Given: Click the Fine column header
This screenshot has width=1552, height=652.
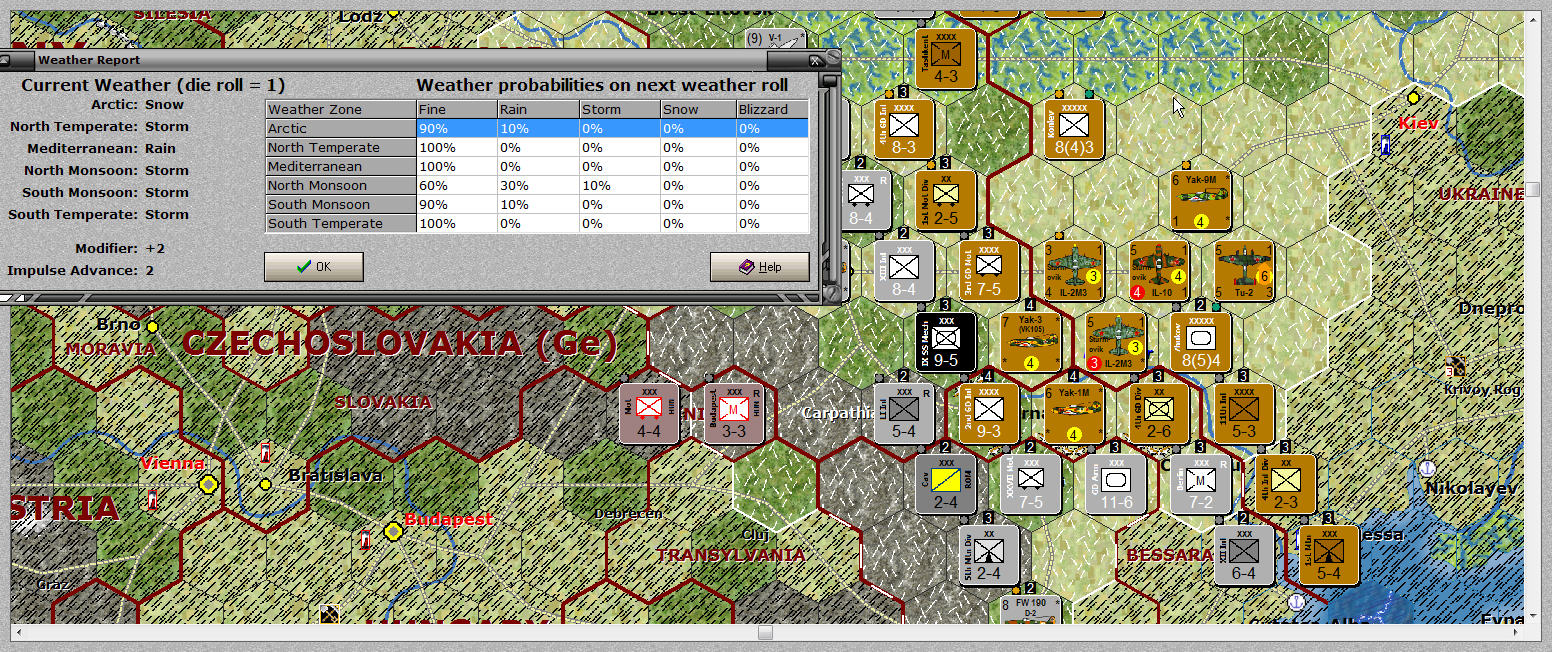Looking at the screenshot, I should pyautogui.click(x=457, y=109).
